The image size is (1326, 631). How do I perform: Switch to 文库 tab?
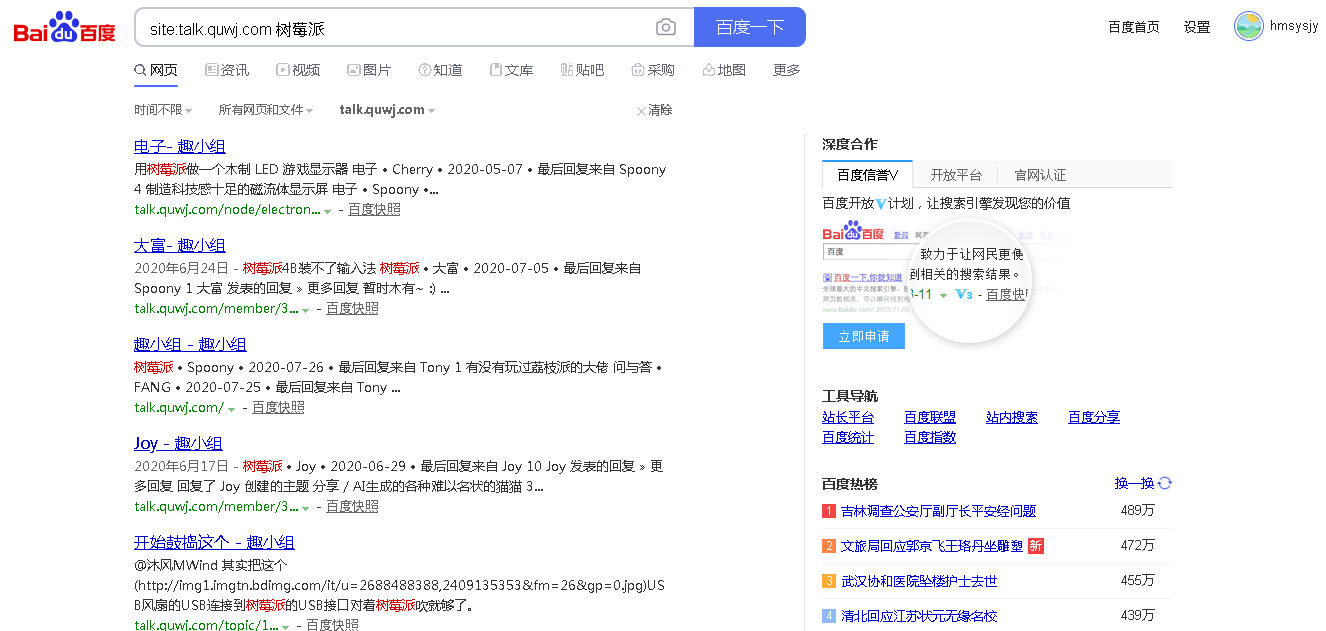point(511,70)
